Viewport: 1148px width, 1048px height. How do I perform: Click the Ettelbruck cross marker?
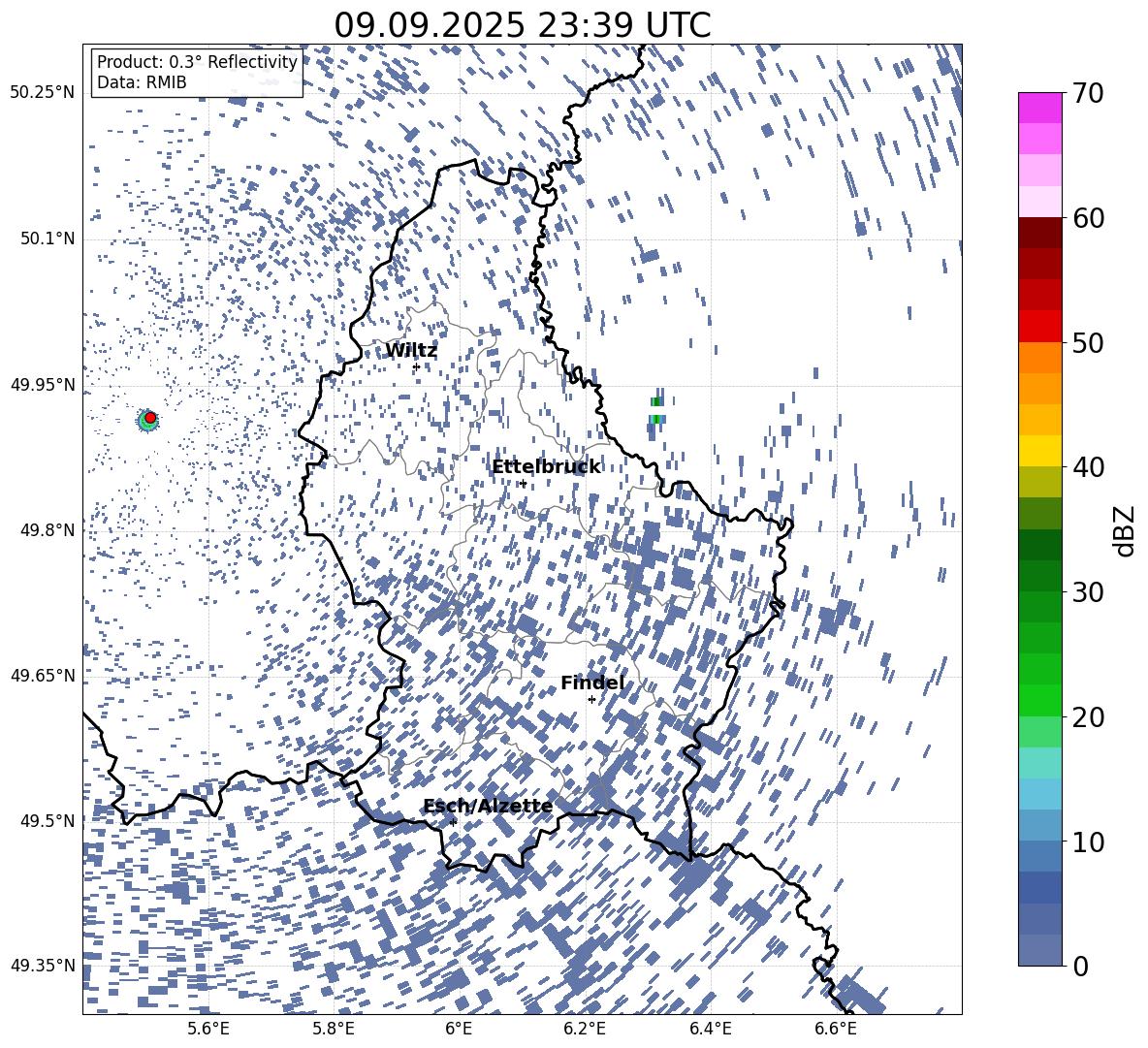(x=523, y=484)
